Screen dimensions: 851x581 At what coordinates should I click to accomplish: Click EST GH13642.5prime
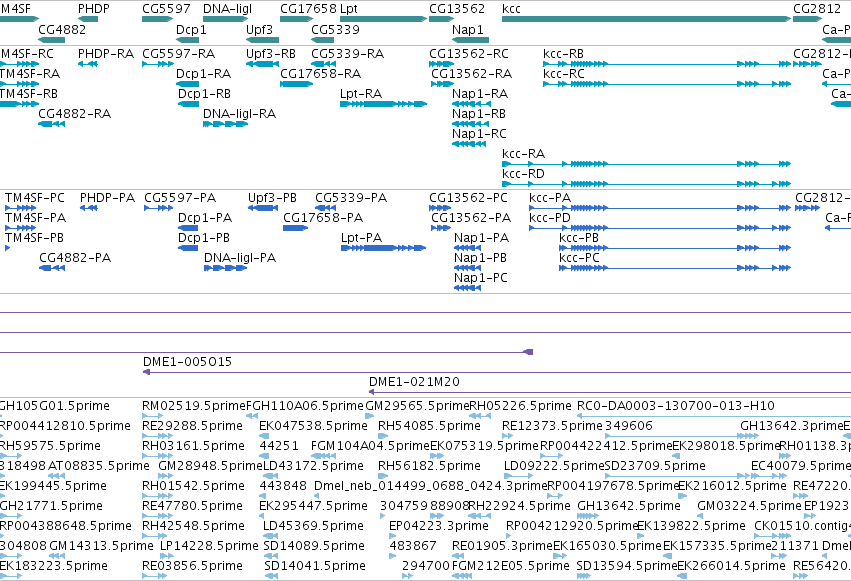pos(588,516)
